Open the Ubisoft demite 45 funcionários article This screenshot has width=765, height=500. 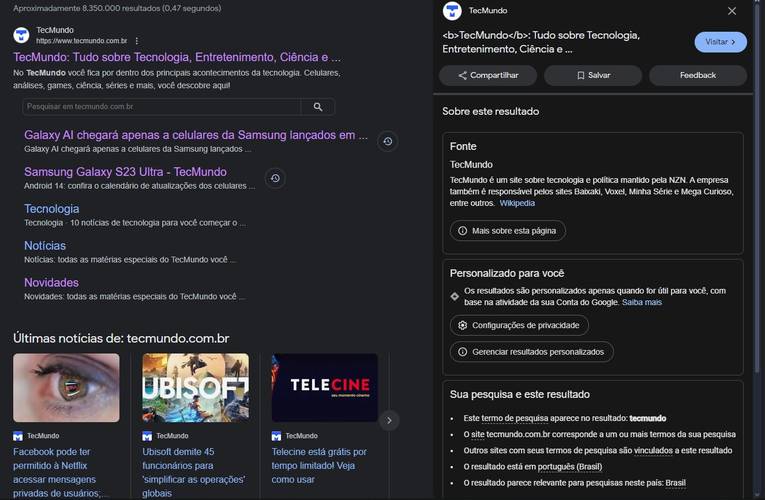(194, 472)
